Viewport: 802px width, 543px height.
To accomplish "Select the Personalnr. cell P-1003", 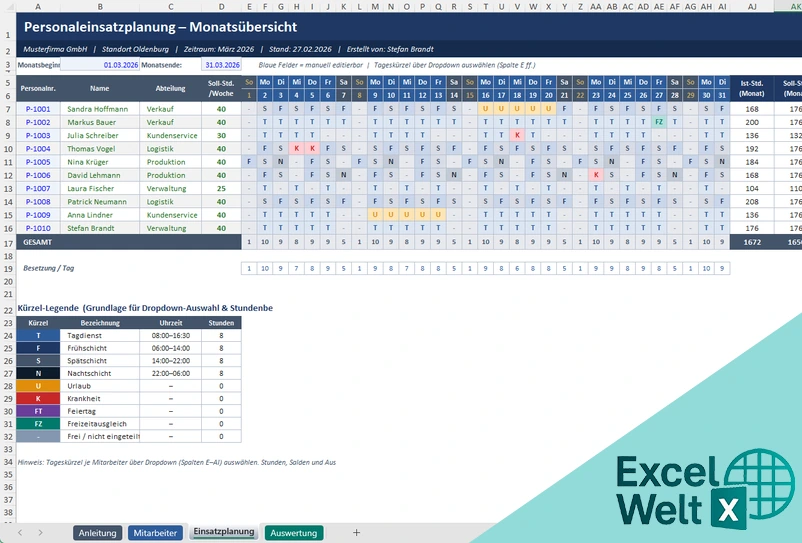I will click(38, 135).
